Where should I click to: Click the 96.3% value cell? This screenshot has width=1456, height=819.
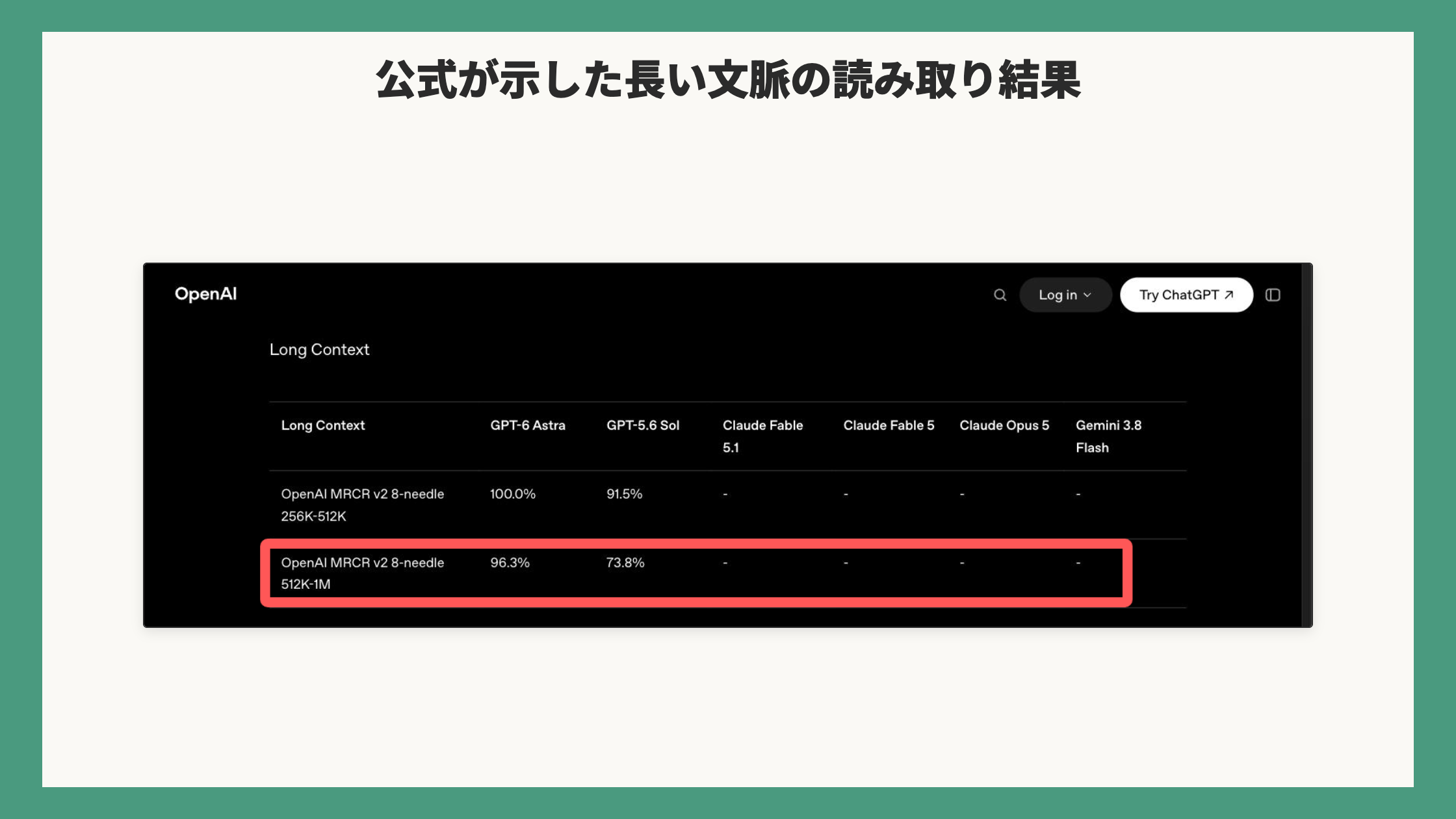pyautogui.click(x=510, y=562)
